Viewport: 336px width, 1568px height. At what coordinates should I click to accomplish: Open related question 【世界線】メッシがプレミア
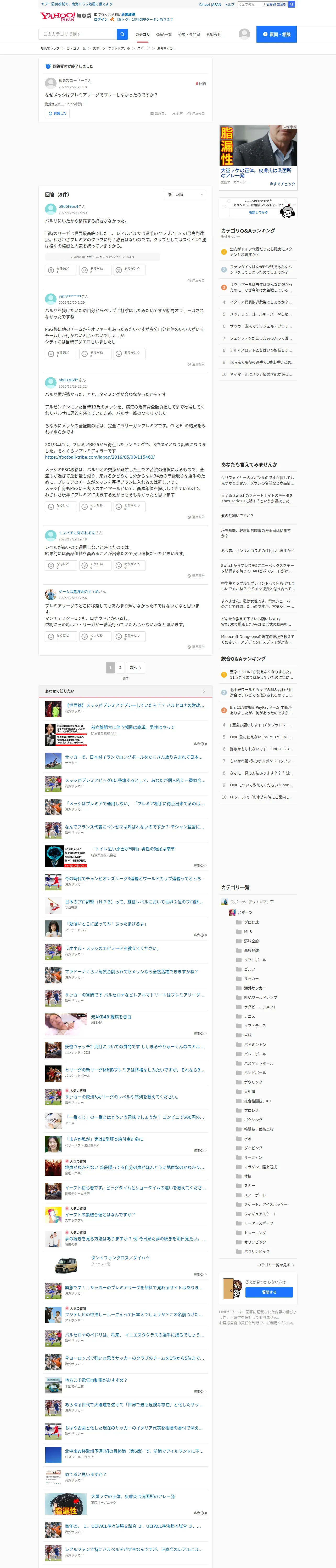pos(134,706)
